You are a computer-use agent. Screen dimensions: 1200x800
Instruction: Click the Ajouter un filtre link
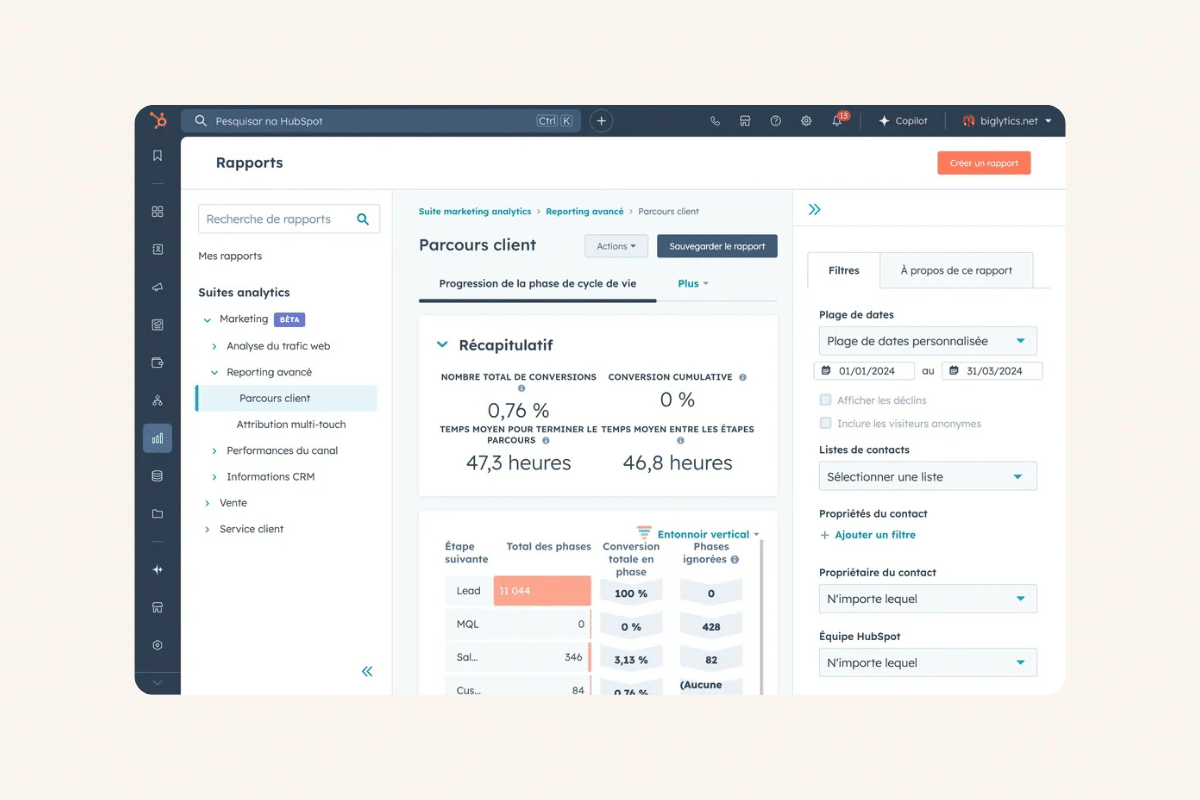[868, 534]
